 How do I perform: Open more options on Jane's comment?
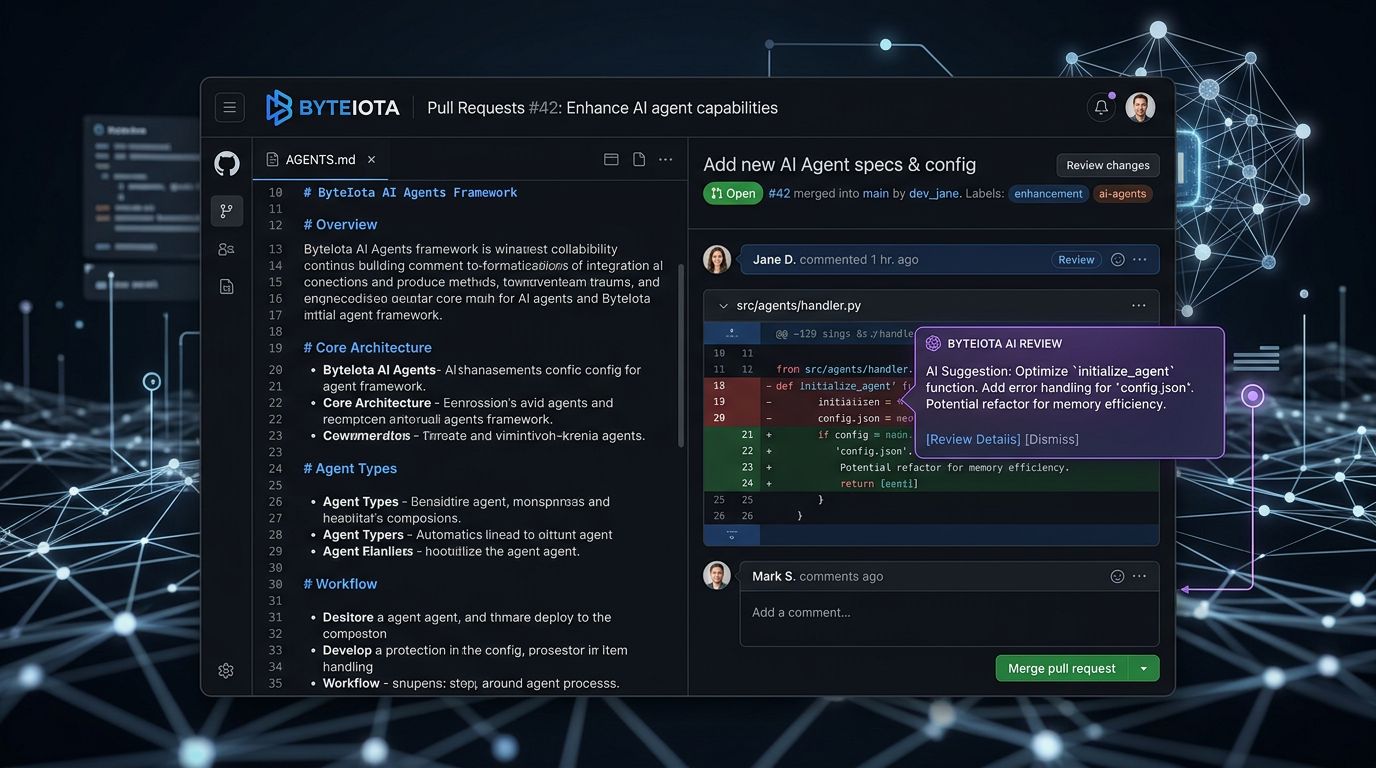pyautogui.click(x=1140, y=259)
